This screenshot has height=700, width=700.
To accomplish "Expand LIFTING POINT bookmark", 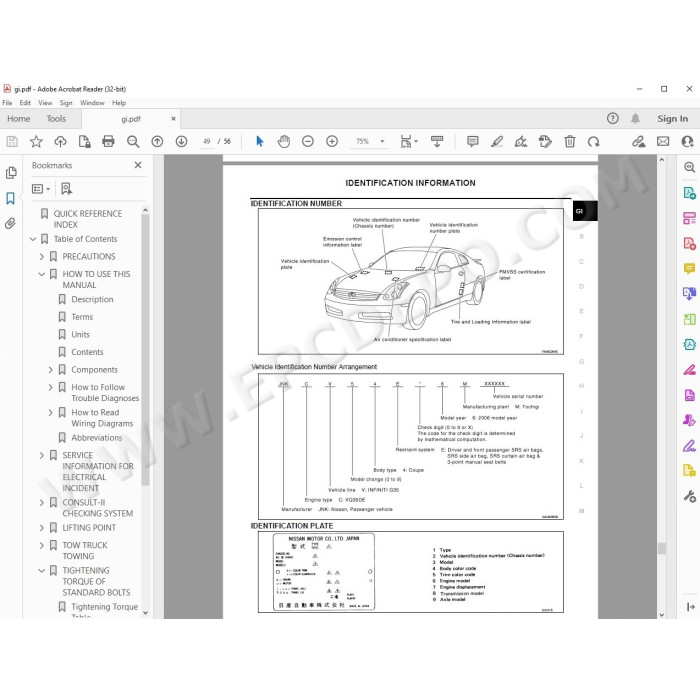I will (x=42, y=528).
